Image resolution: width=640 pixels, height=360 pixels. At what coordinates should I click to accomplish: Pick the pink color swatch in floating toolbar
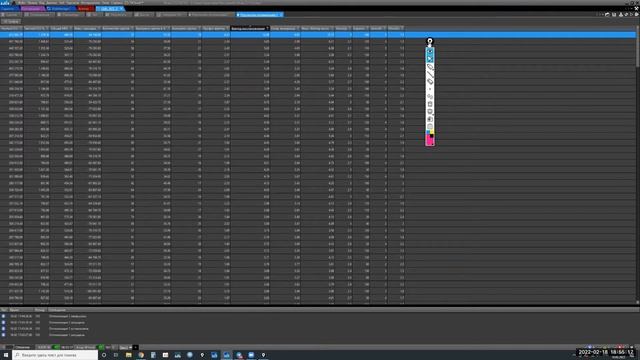click(x=430, y=141)
